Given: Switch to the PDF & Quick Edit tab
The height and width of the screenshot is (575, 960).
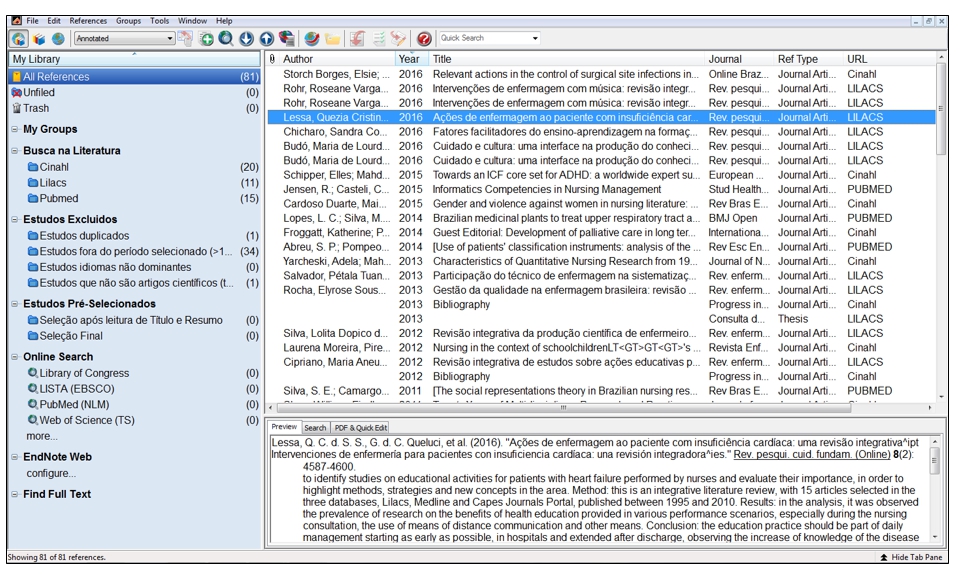Looking at the screenshot, I should (x=360, y=428).
